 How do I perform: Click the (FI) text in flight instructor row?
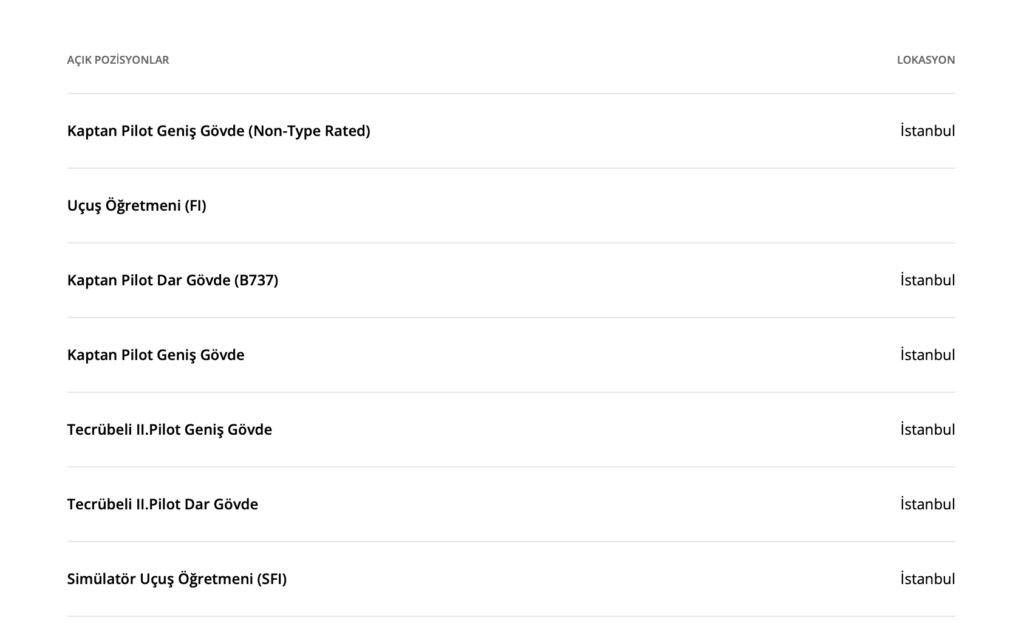click(x=195, y=205)
